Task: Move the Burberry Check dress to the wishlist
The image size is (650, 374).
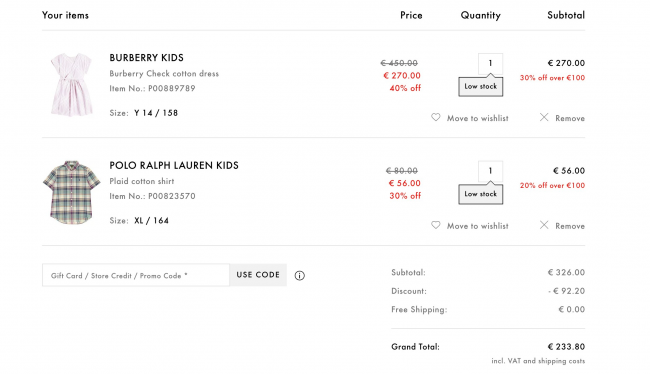Action: (477, 118)
